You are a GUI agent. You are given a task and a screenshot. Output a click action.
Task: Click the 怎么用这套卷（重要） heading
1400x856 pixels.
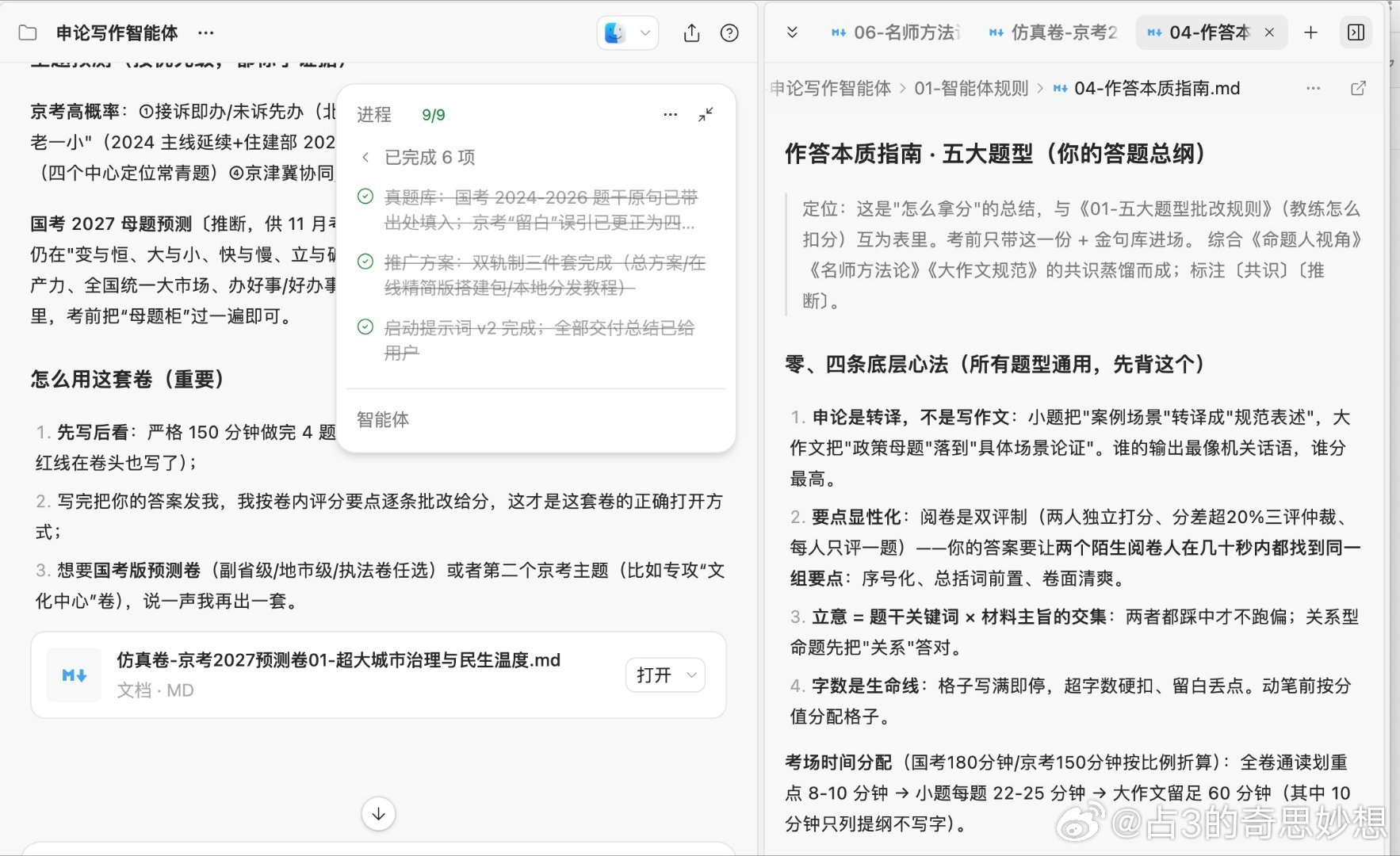pos(128,379)
